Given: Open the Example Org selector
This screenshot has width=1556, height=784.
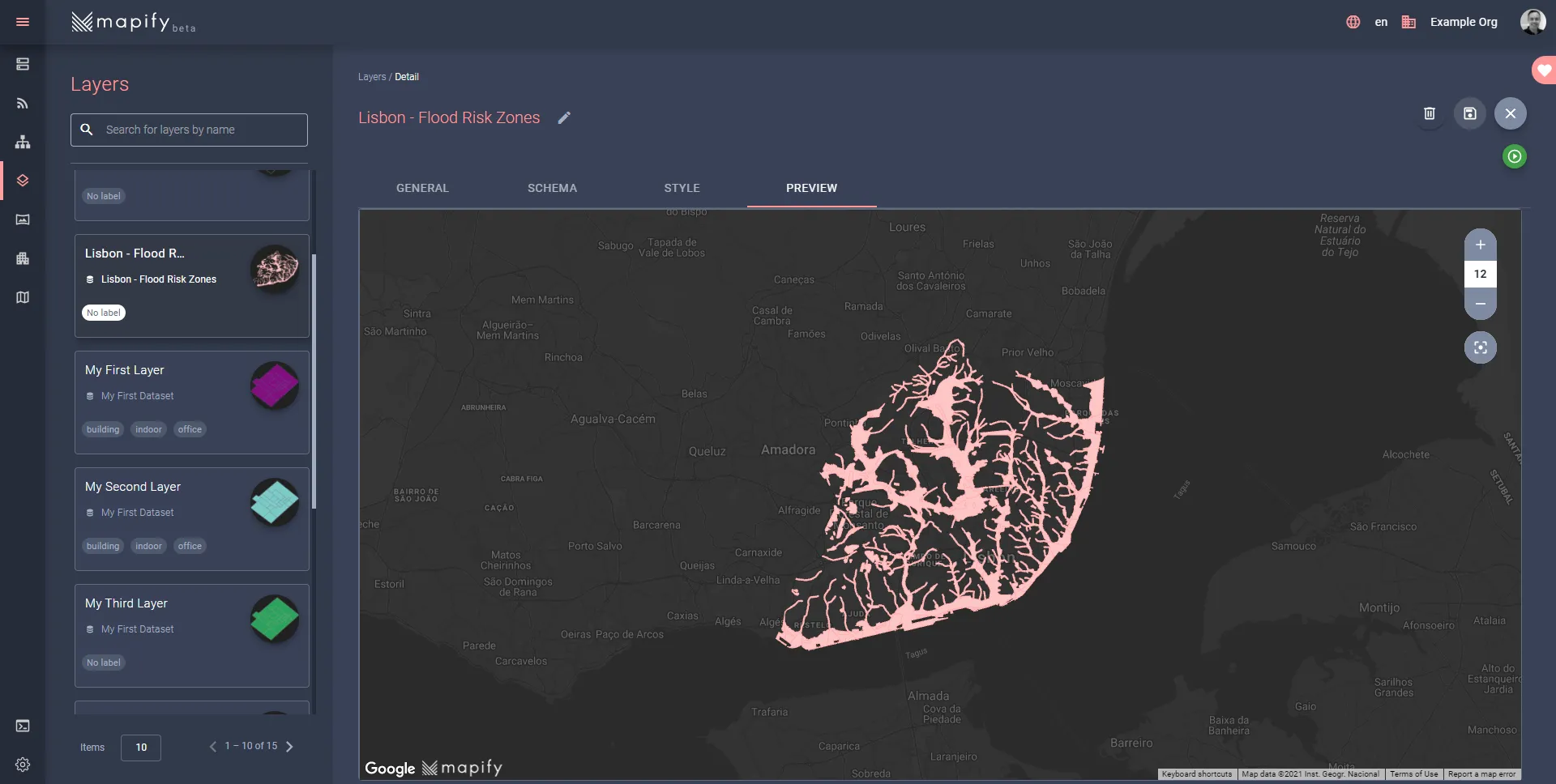Looking at the screenshot, I should pyautogui.click(x=1464, y=22).
